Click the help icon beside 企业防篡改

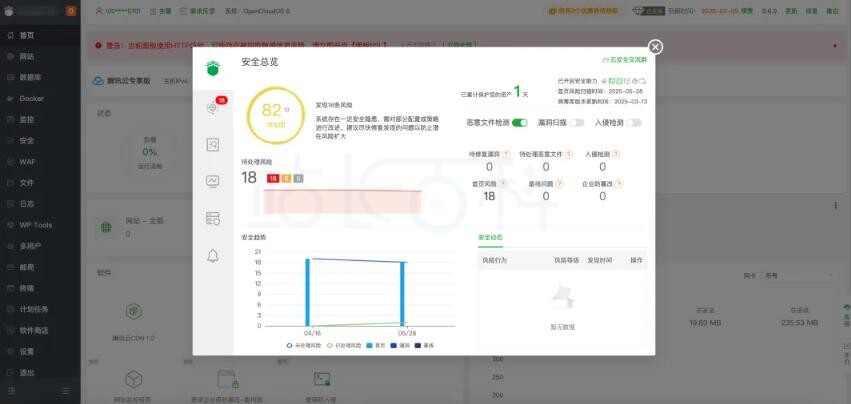(x=619, y=184)
